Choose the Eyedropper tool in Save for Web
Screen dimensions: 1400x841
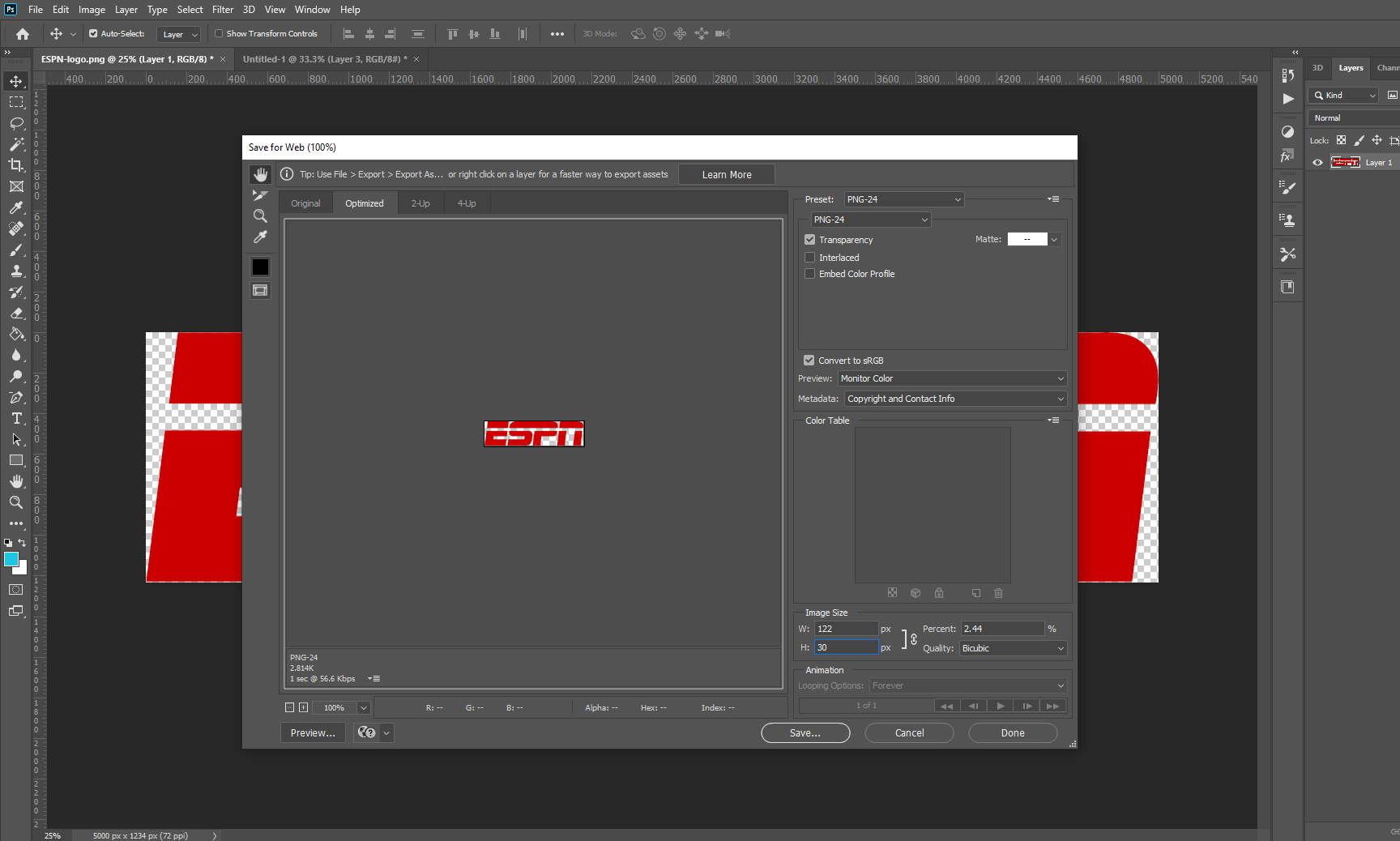coord(260,237)
